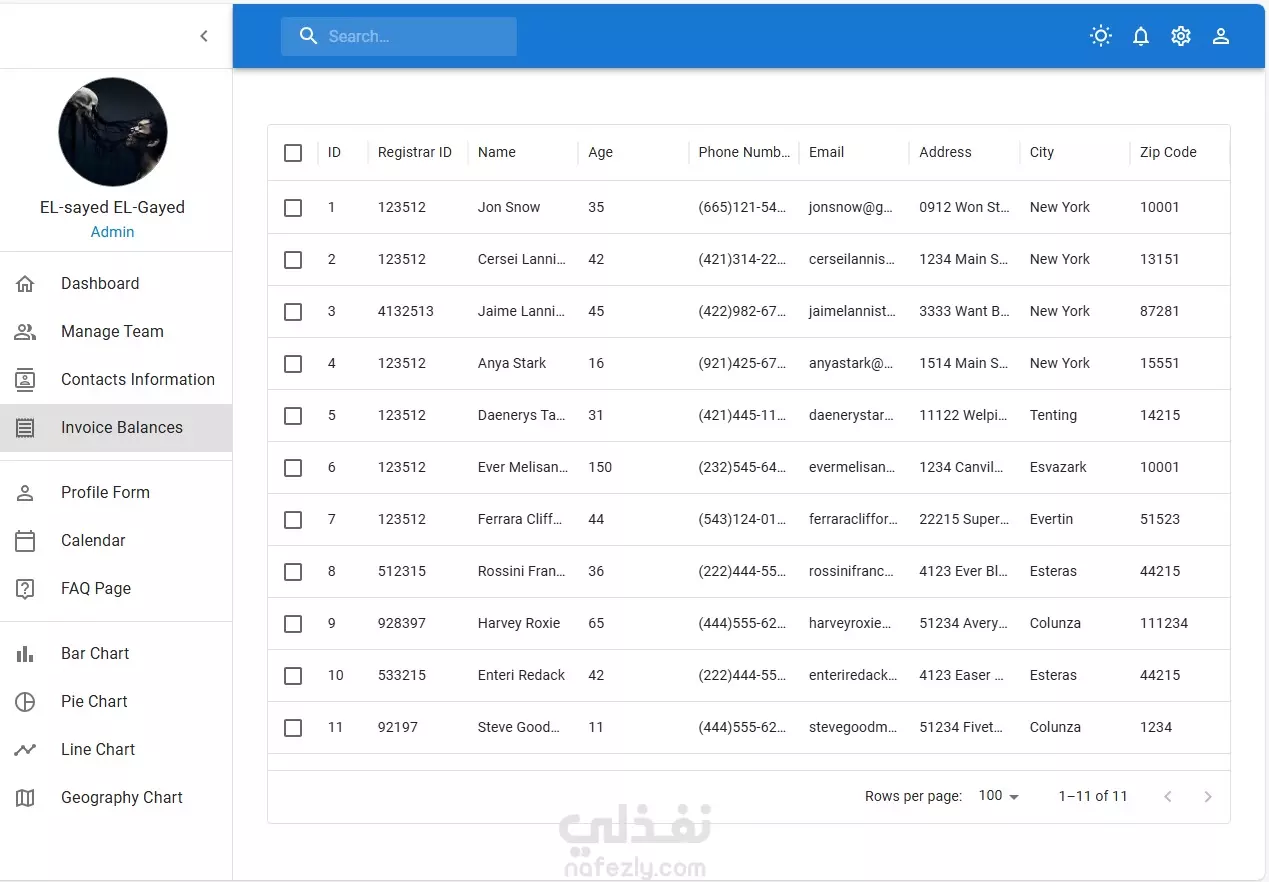This screenshot has width=1269, height=882.
Task: Click the 'Esvazark' city cell
Action: [x=1058, y=468]
